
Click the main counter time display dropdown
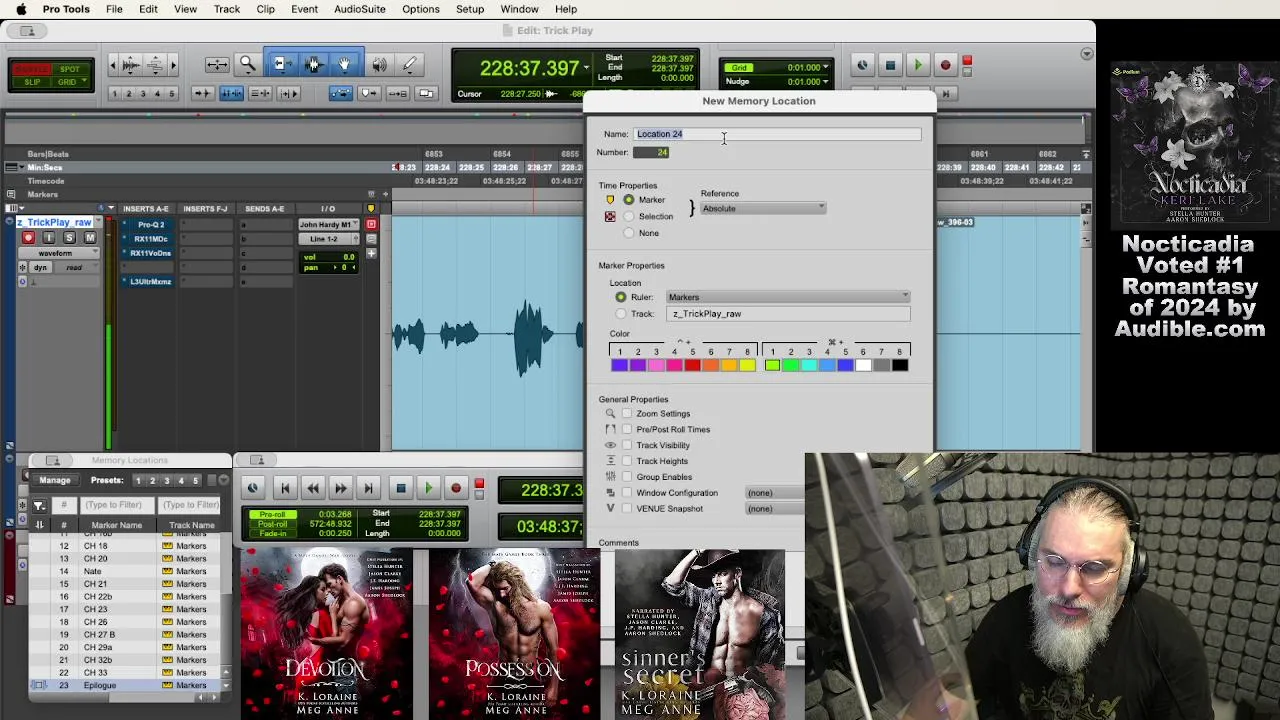[x=586, y=69]
